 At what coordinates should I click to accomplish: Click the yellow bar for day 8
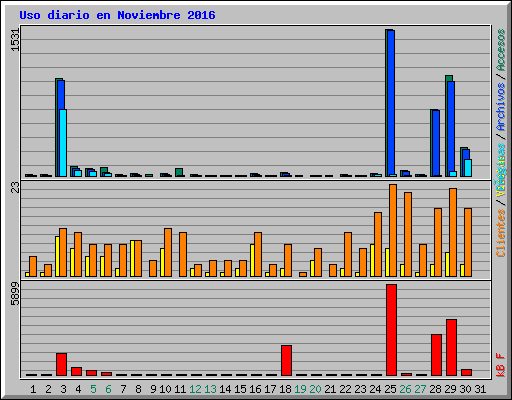[132, 258]
